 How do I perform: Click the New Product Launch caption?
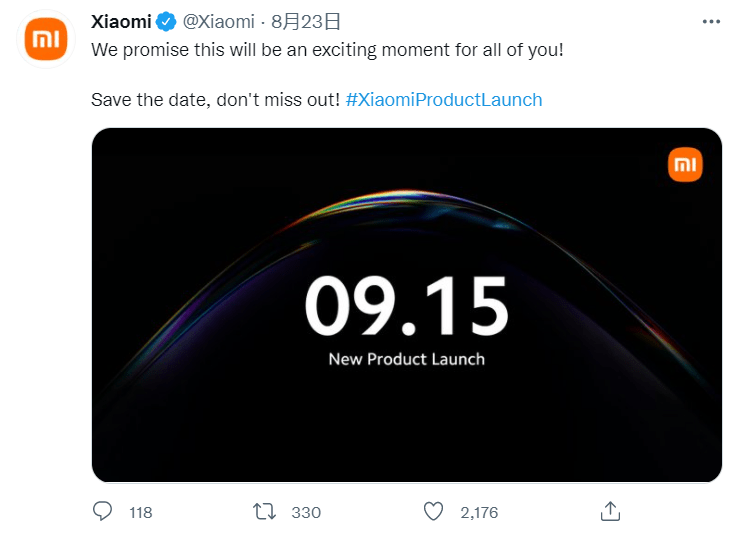click(x=406, y=359)
